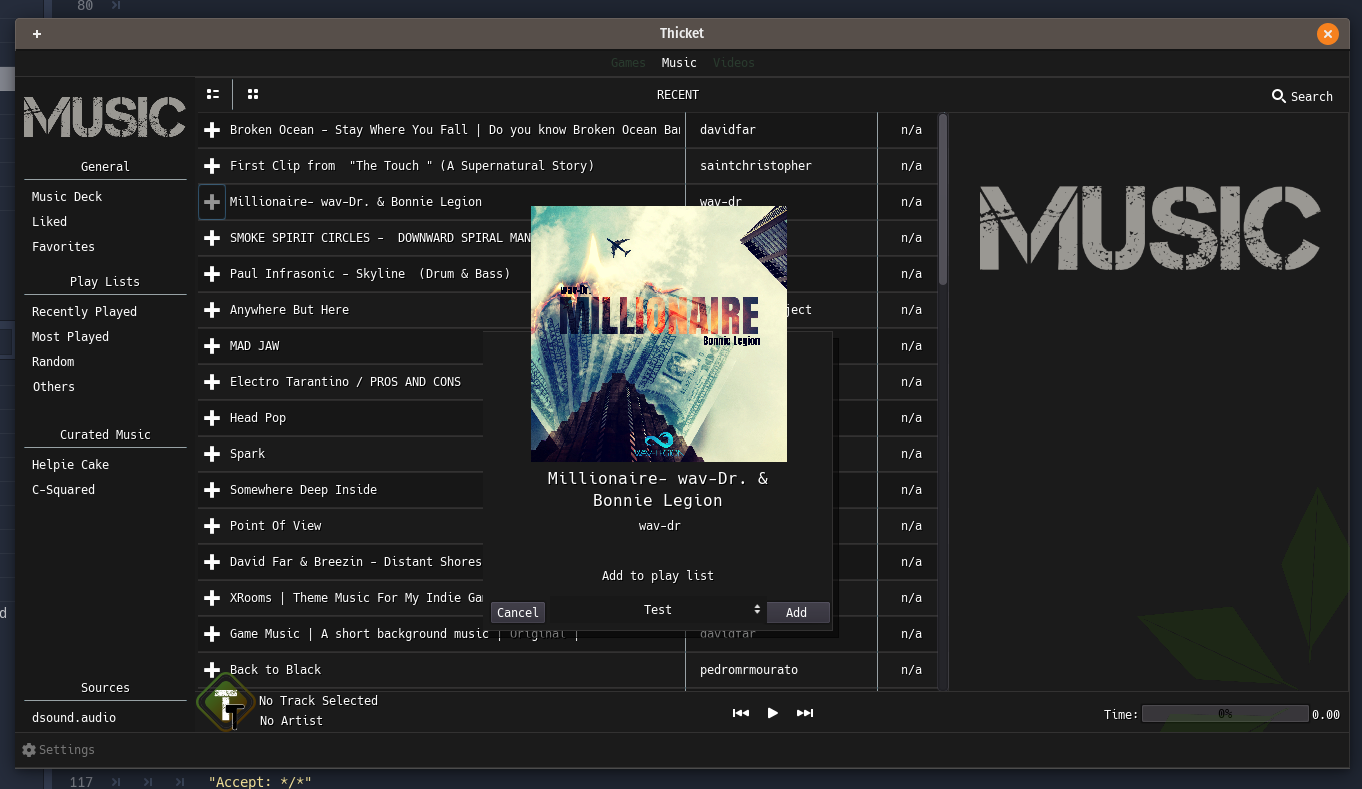Open the 'Test' playlist selector
The image size is (1362, 789).
[658, 609]
